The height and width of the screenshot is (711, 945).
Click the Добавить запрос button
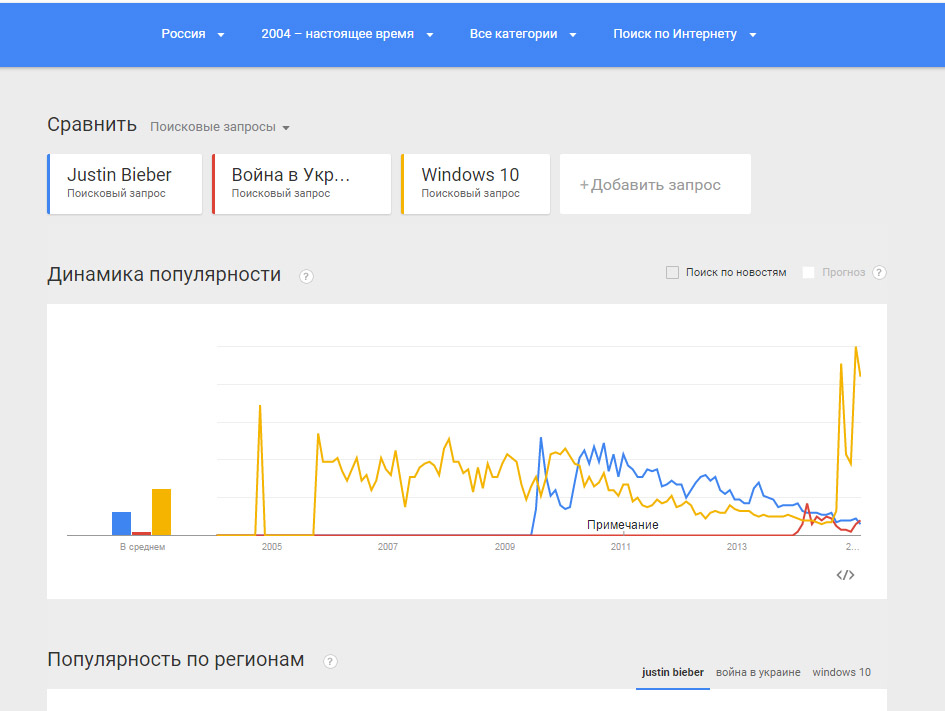point(655,184)
